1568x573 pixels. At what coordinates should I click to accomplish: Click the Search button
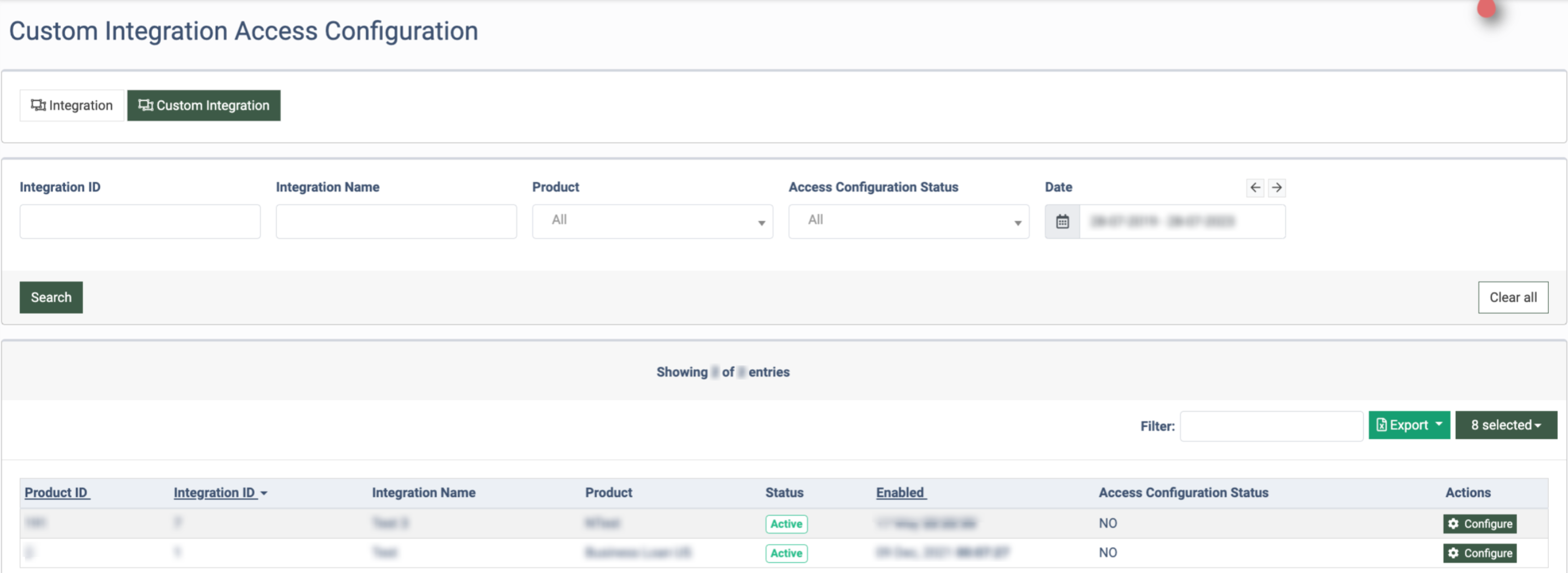[x=51, y=297]
